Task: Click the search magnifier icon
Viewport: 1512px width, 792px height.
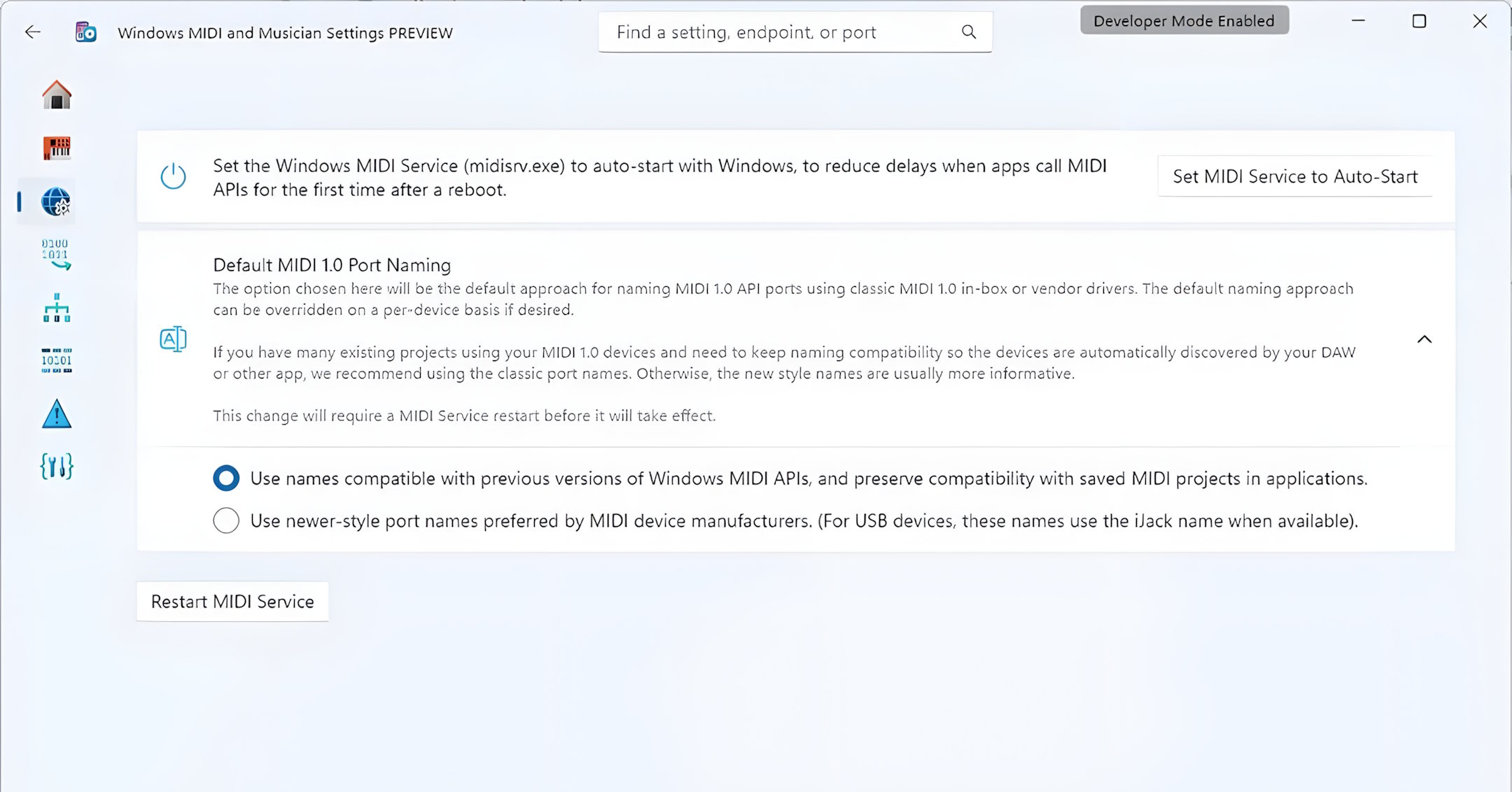Action: 969,32
